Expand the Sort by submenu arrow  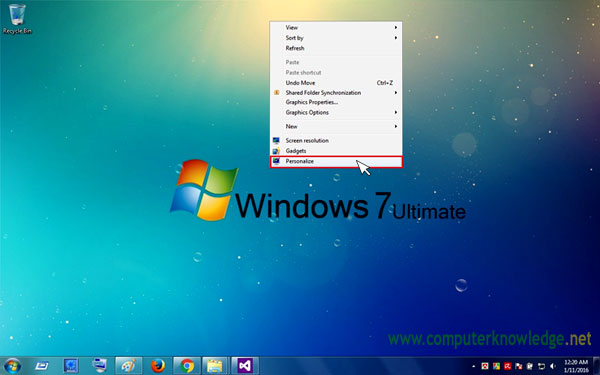pyautogui.click(x=396, y=38)
